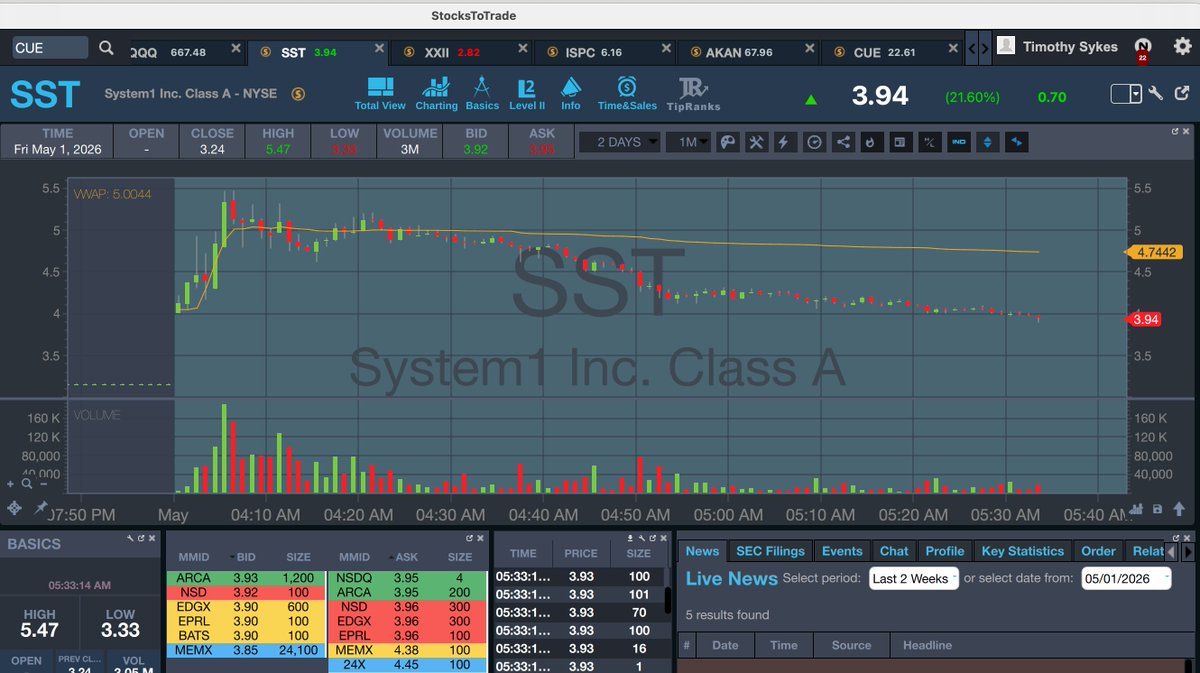The width and height of the screenshot is (1200, 673).
Task: Open the 2 DAYS range dropdown
Action: pos(619,142)
